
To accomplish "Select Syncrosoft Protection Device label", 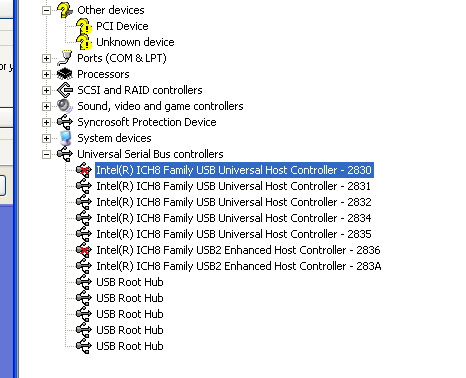I will click(x=147, y=122).
